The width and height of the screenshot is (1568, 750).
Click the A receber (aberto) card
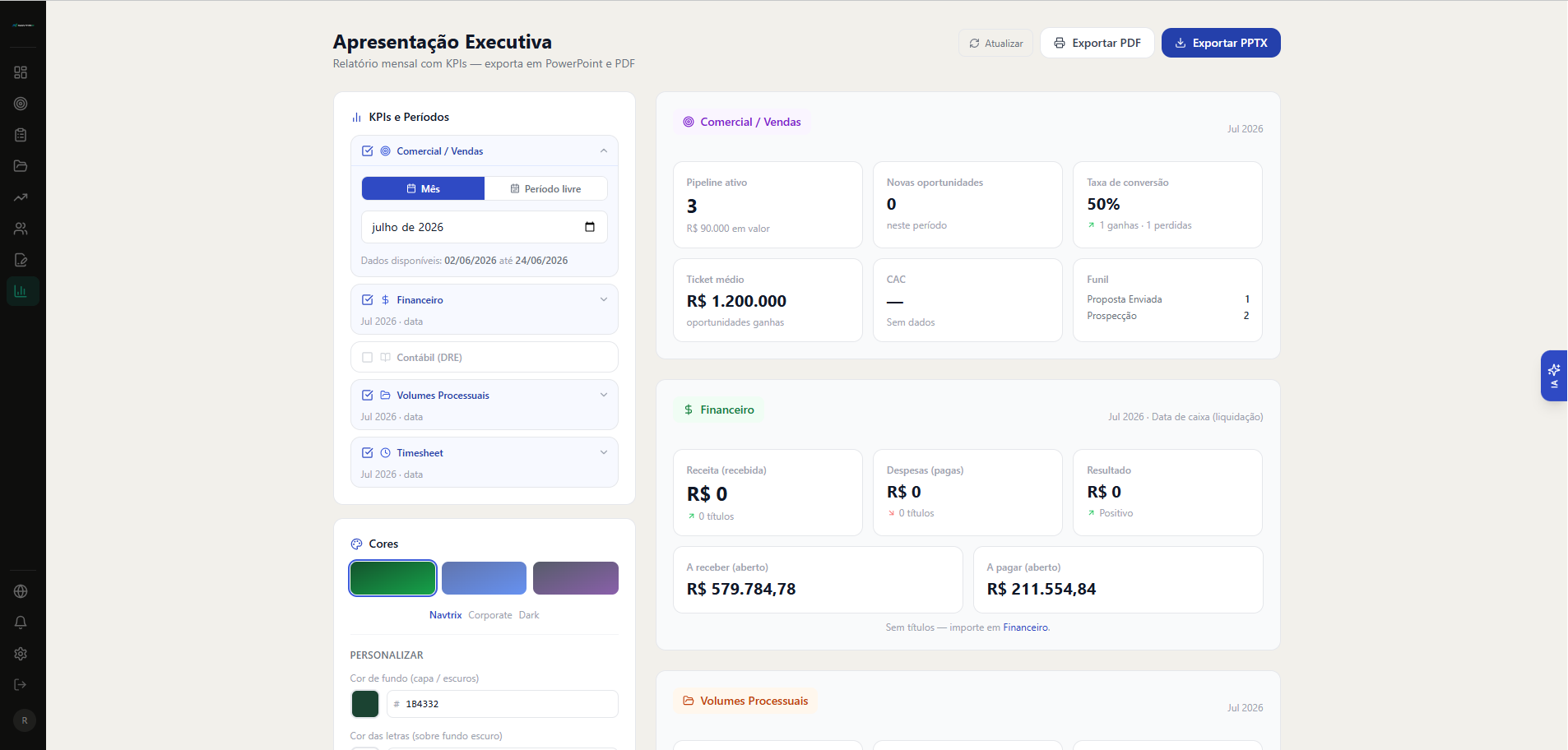[x=818, y=580]
